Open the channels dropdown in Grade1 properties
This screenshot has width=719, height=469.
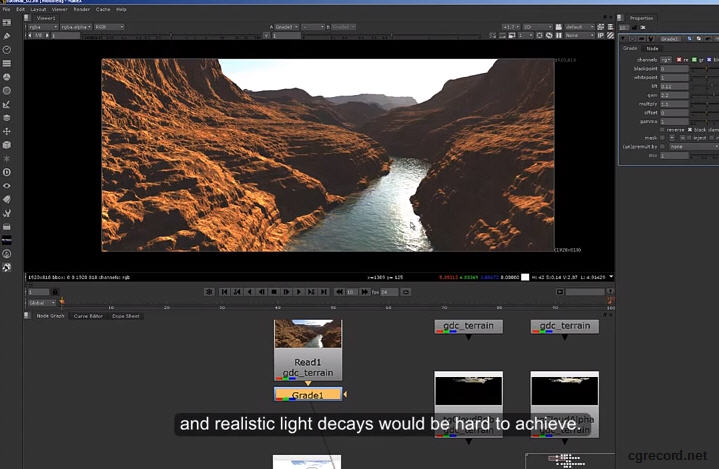click(x=666, y=60)
